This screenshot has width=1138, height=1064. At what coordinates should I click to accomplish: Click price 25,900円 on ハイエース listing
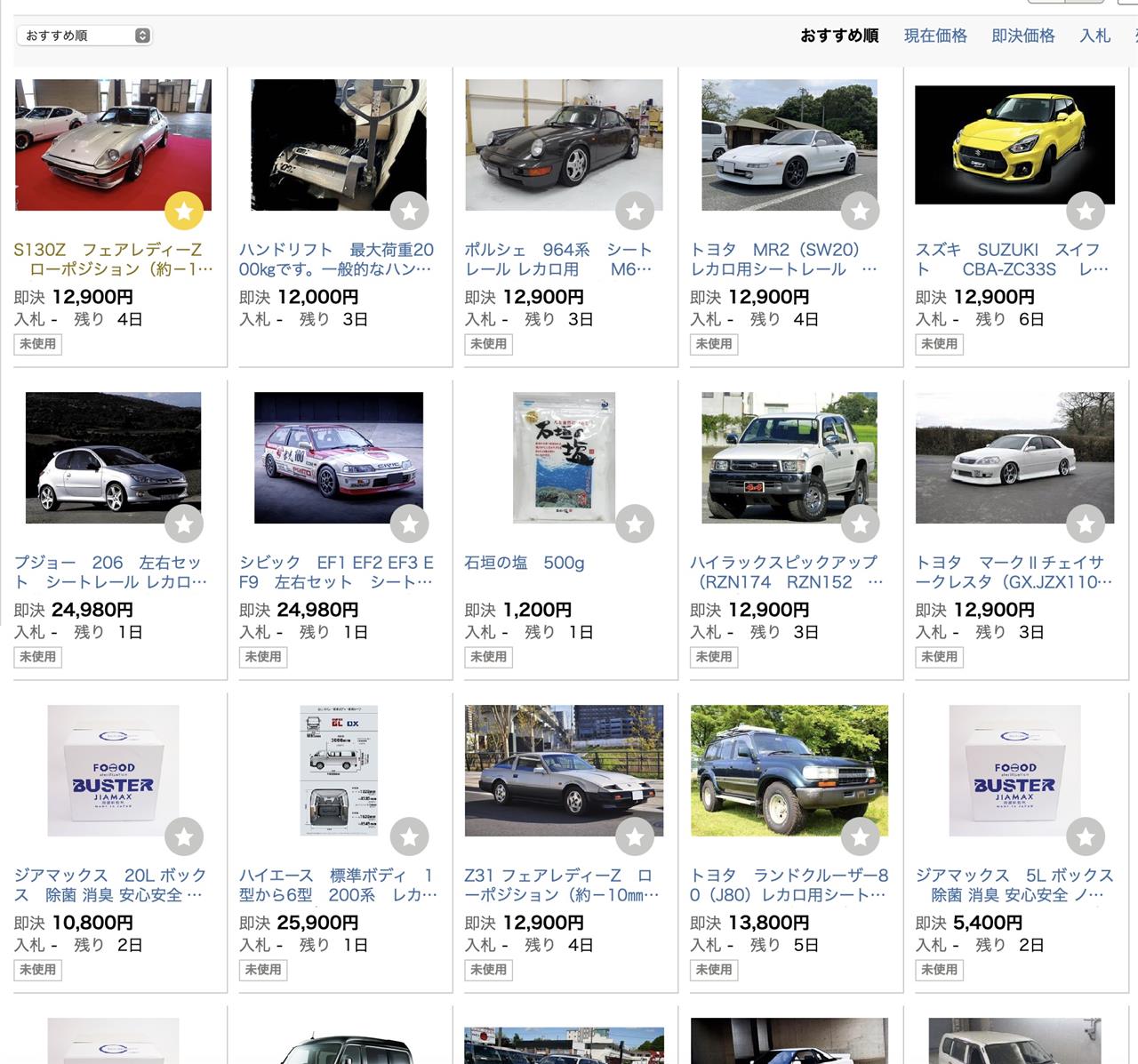point(317,923)
